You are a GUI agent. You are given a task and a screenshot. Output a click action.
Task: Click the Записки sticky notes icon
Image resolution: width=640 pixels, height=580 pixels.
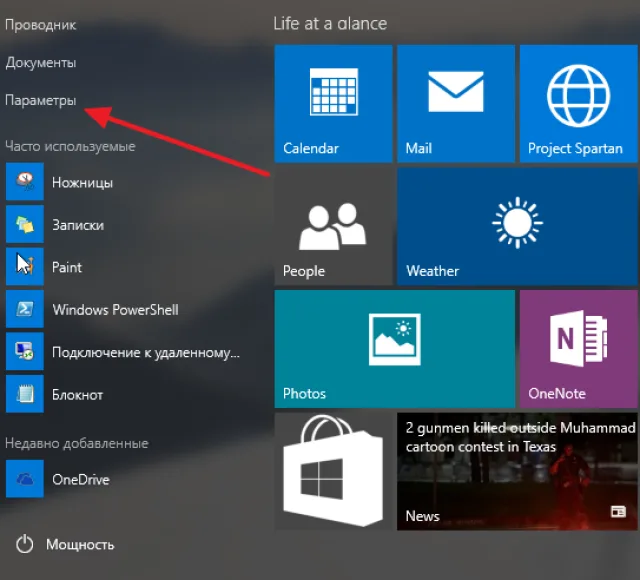click(24, 224)
